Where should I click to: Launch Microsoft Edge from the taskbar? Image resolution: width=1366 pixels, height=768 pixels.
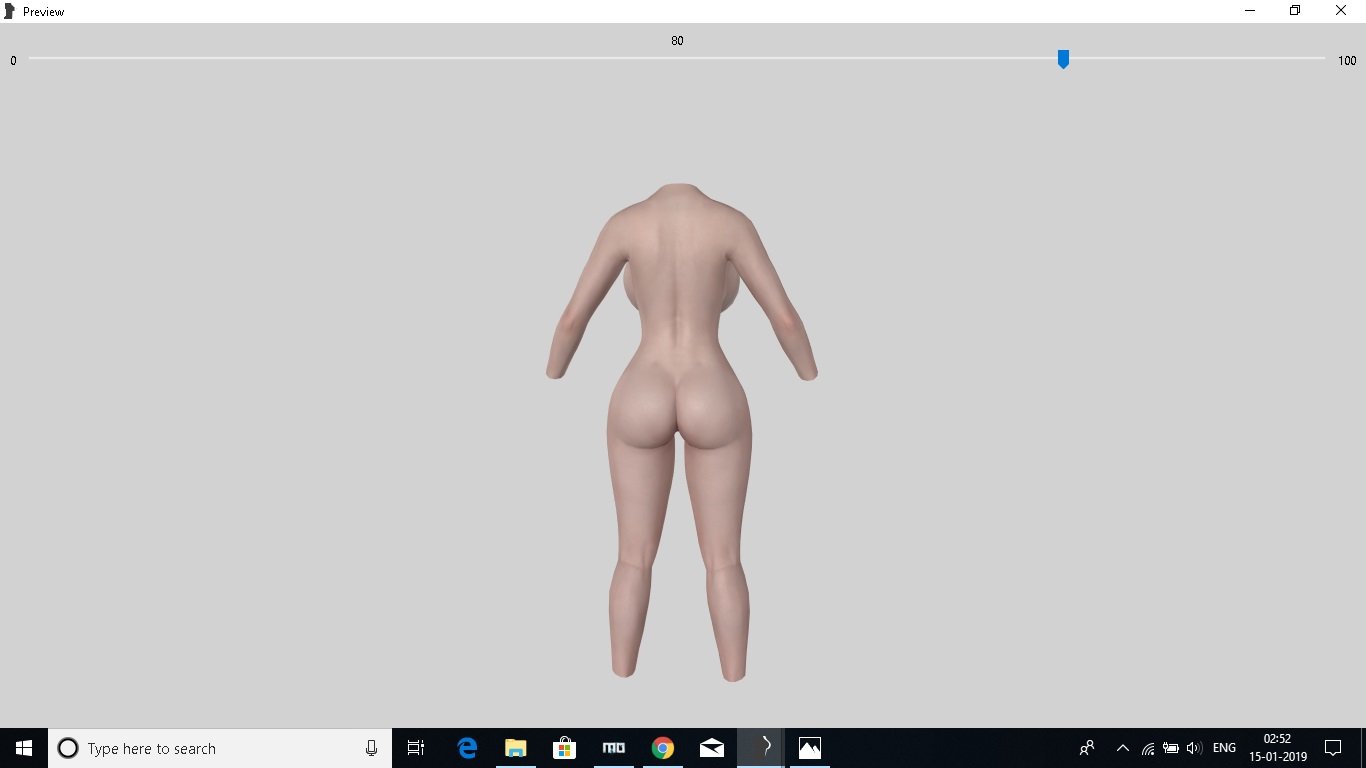point(467,748)
